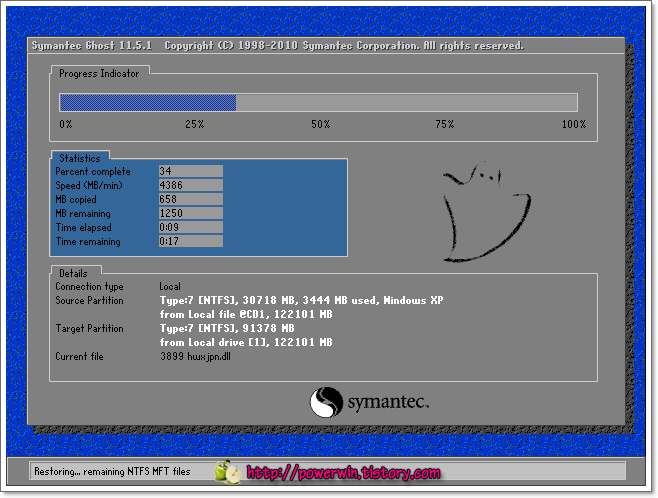Click the Time remaining value 0:17
This screenshot has height=498, width=658.
pos(191,241)
